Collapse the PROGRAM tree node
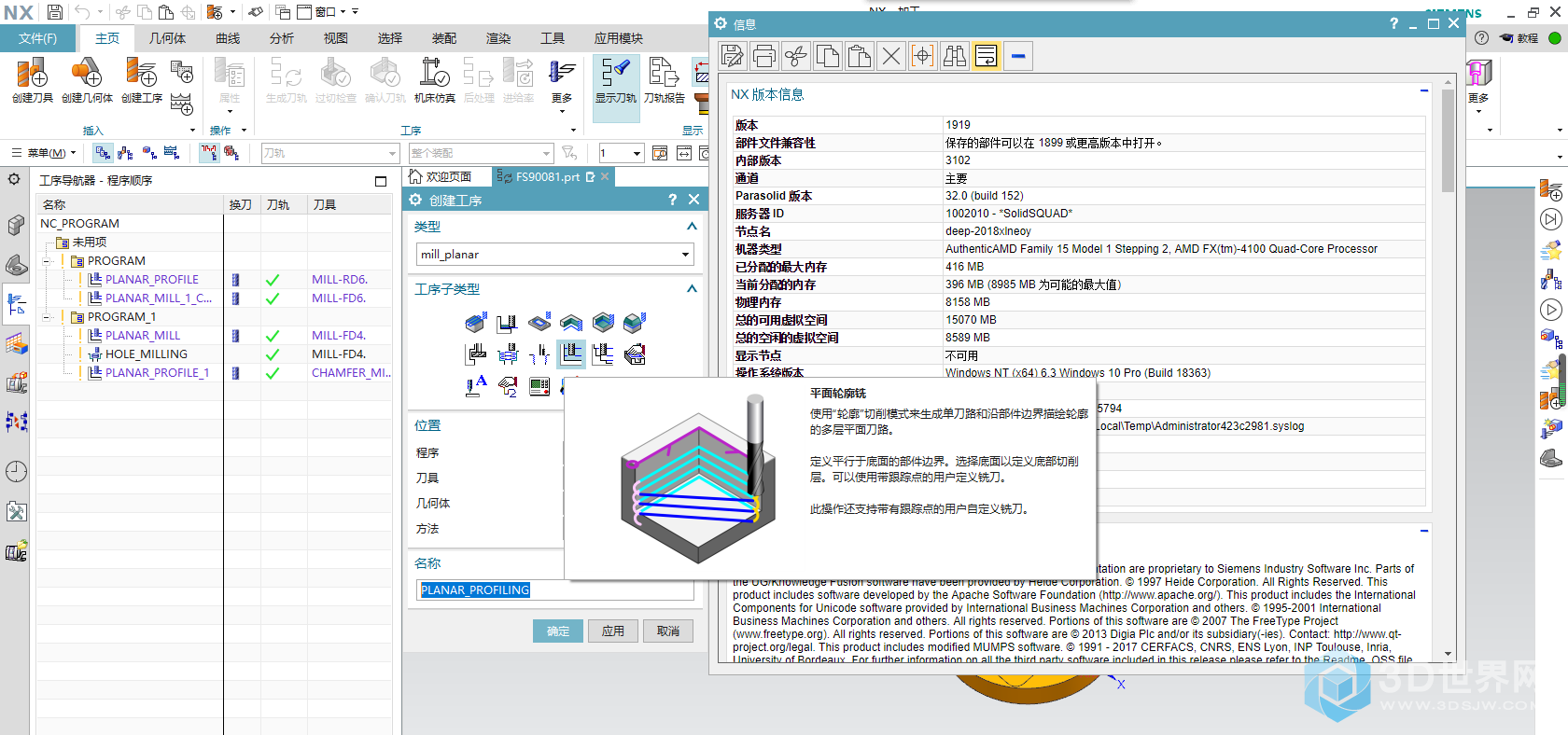Viewport: 1568px width, 735px height. 47,261
